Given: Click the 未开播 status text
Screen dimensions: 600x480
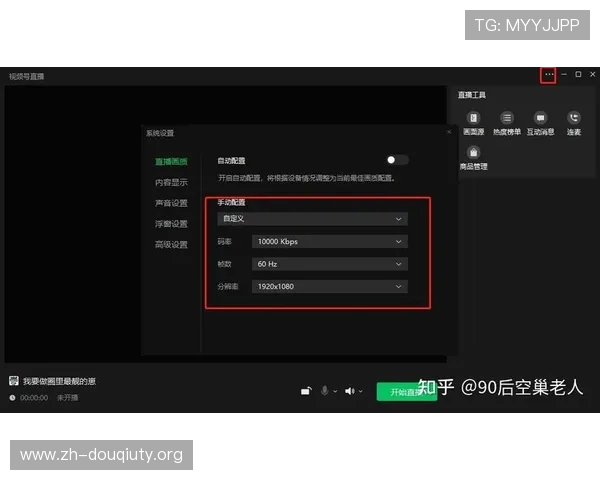Looking at the screenshot, I should click(68, 398).
